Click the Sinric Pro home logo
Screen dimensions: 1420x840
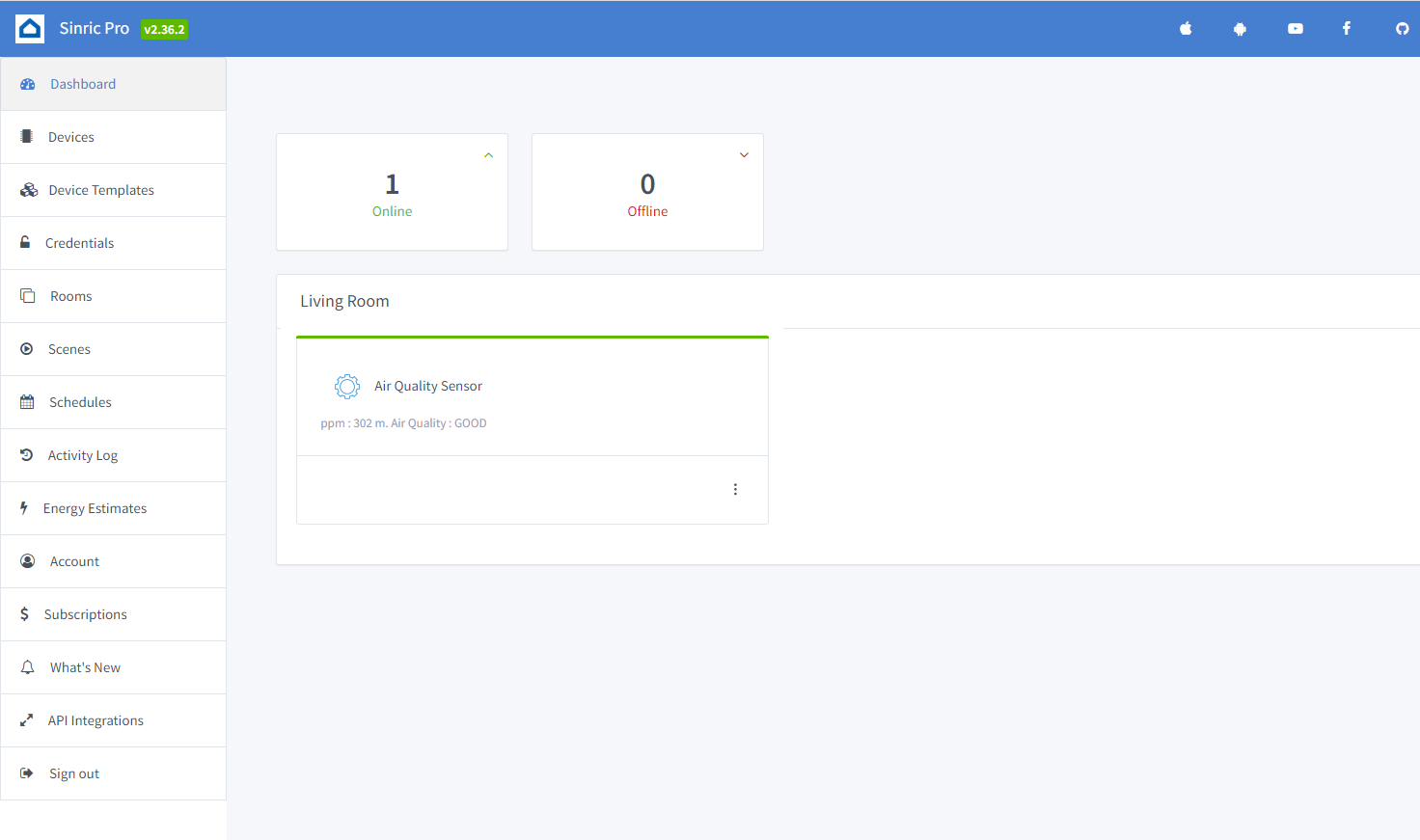[x=30, y=29]
